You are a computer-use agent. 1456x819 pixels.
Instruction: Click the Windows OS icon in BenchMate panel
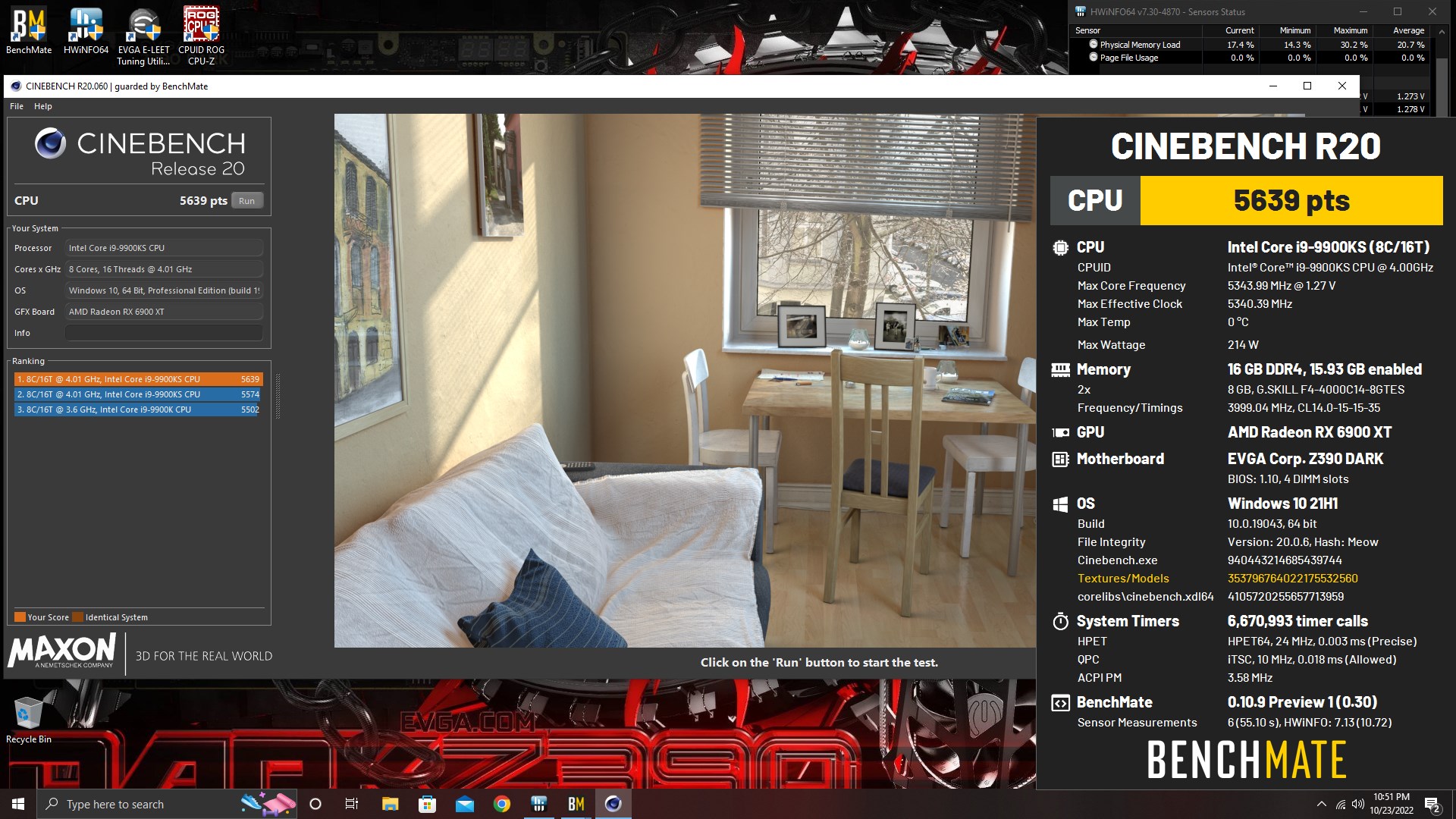coord(1060,504)
